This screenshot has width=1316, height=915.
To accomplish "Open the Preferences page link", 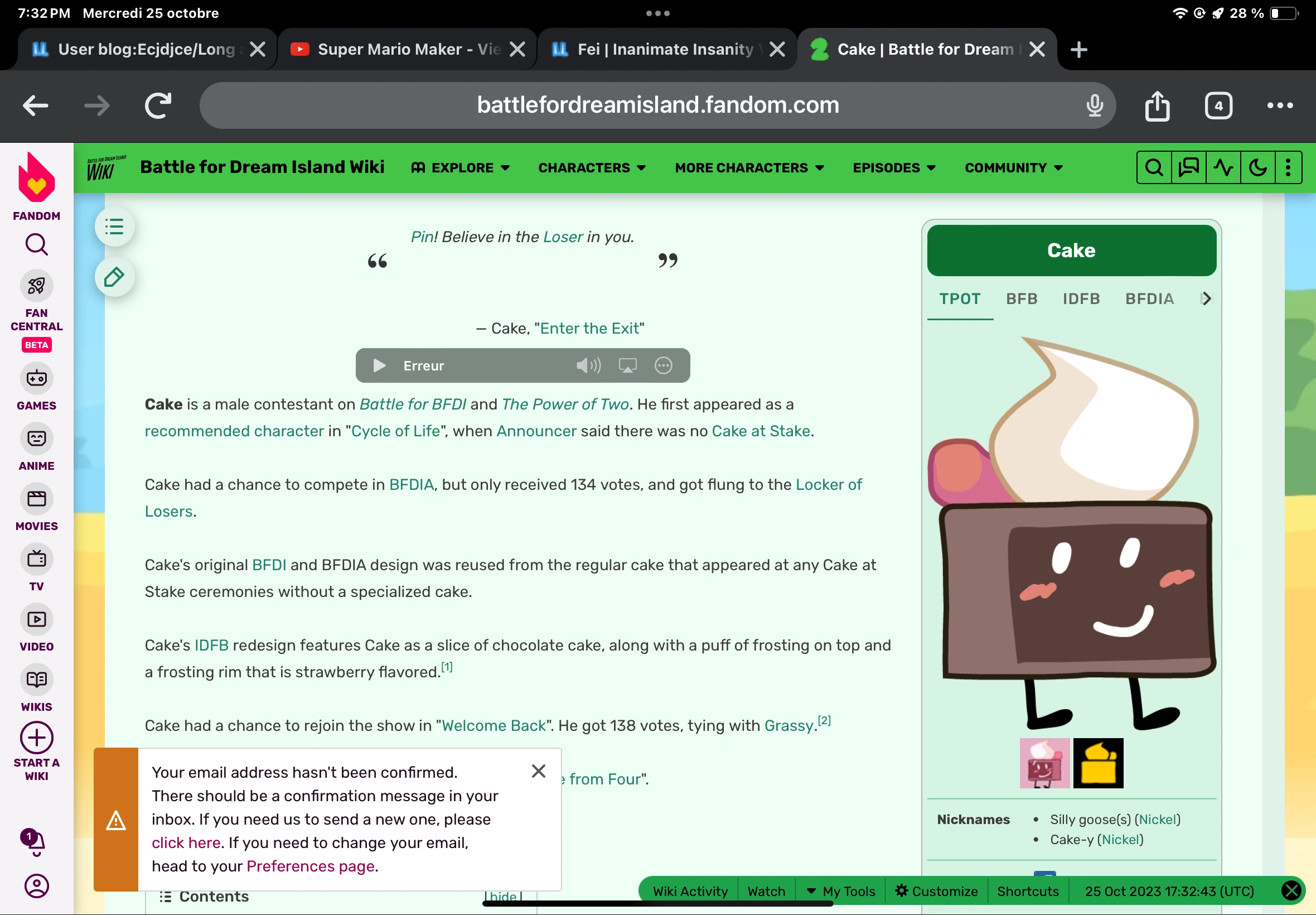I will click(309, 866).
